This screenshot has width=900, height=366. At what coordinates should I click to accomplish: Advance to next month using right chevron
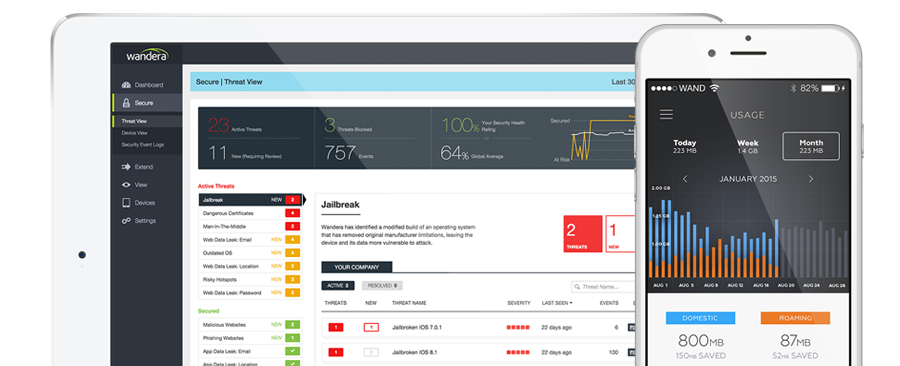tap(810, 179)
